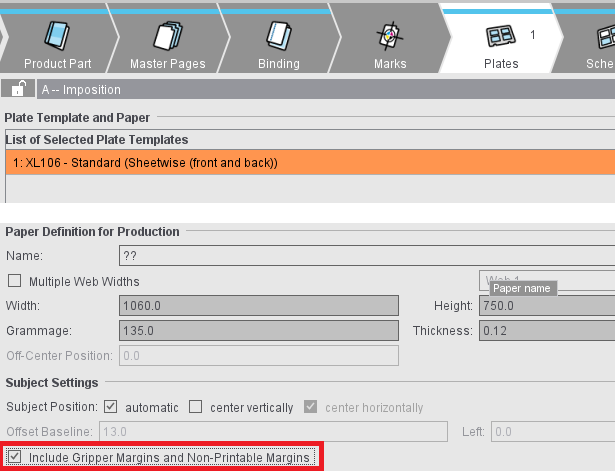Uncheck the automatic subject position checkbox
615x471 pixels.
point(111,407)
